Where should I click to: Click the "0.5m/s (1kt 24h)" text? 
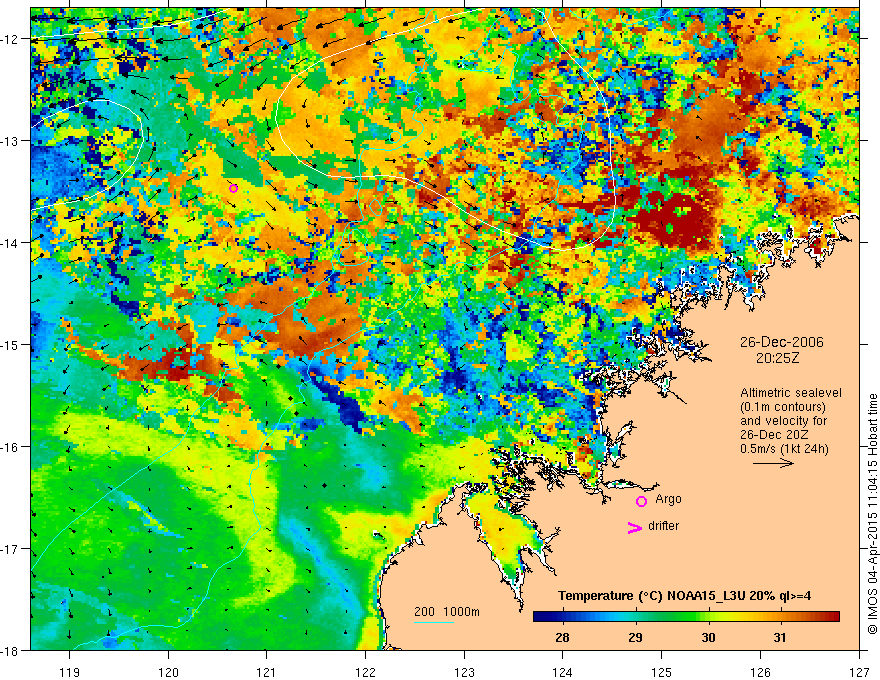[x=784, y=449]
